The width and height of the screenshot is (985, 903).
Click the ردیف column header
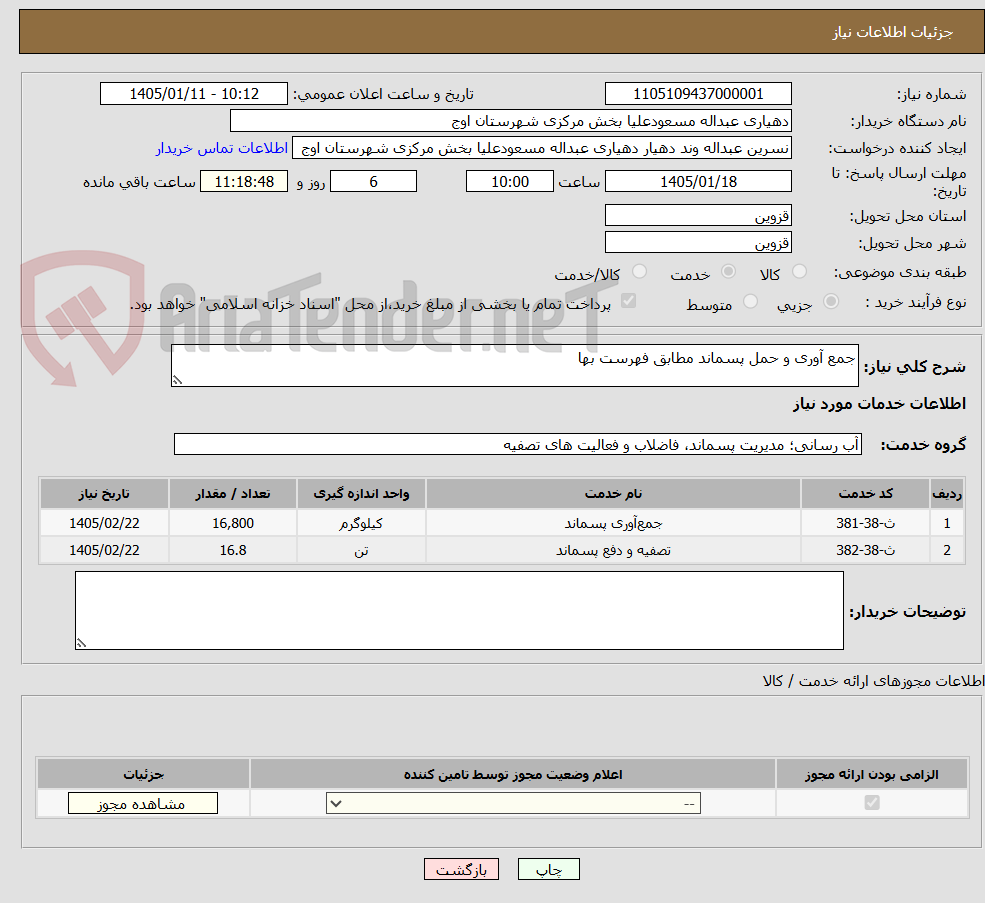pos(947,494)
